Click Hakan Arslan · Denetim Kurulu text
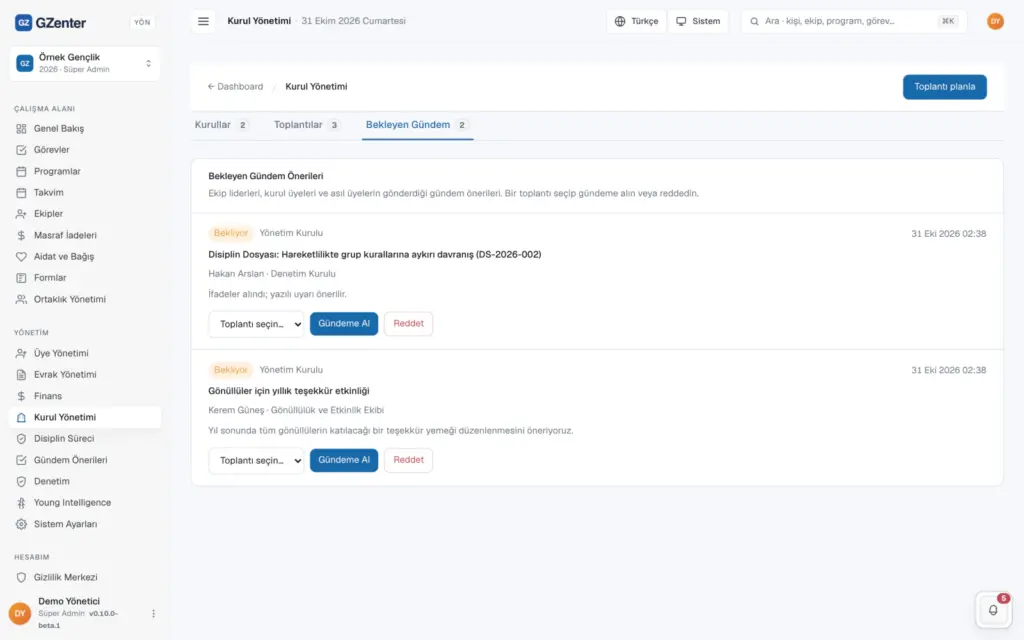 272,274
